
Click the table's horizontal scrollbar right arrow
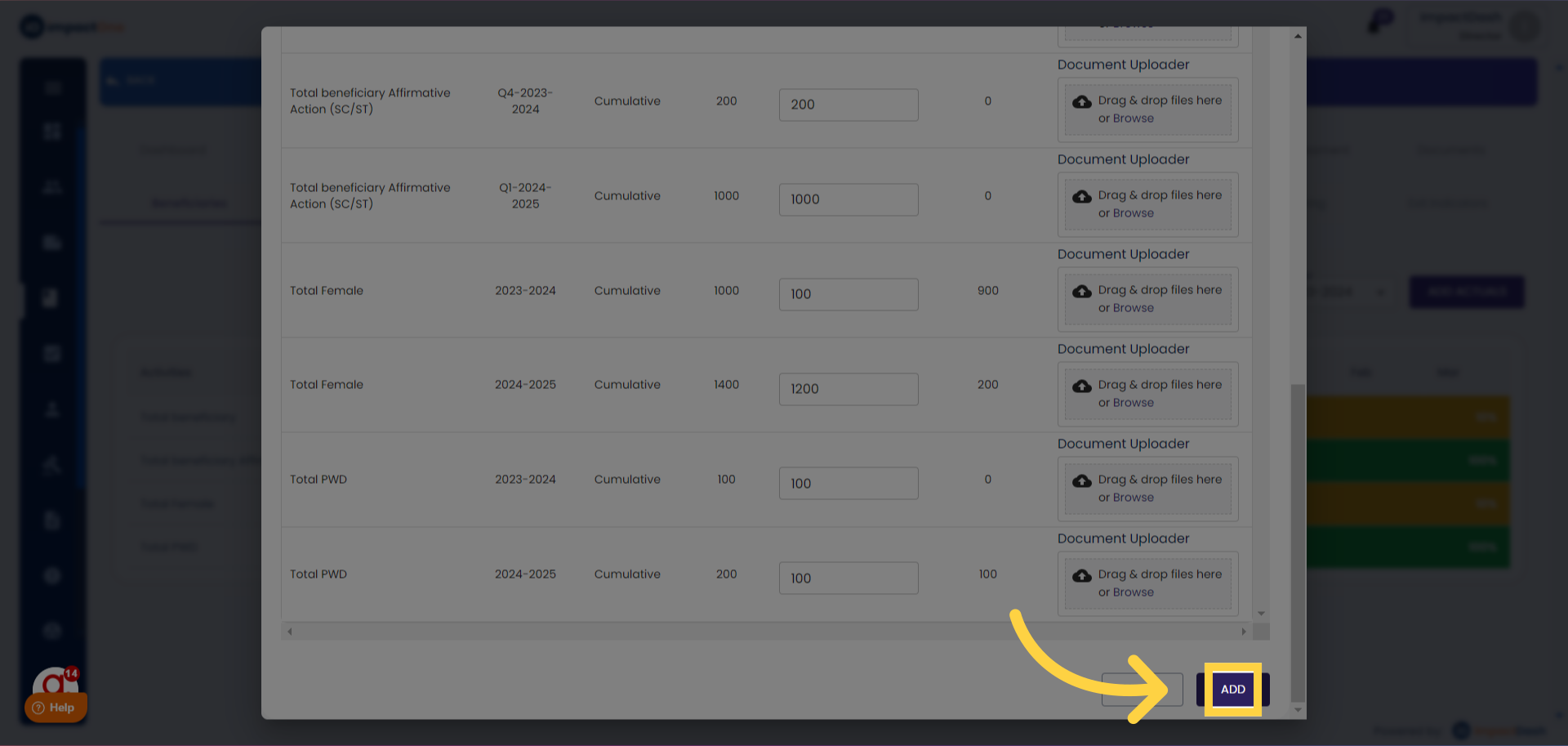click(1244, 632)
